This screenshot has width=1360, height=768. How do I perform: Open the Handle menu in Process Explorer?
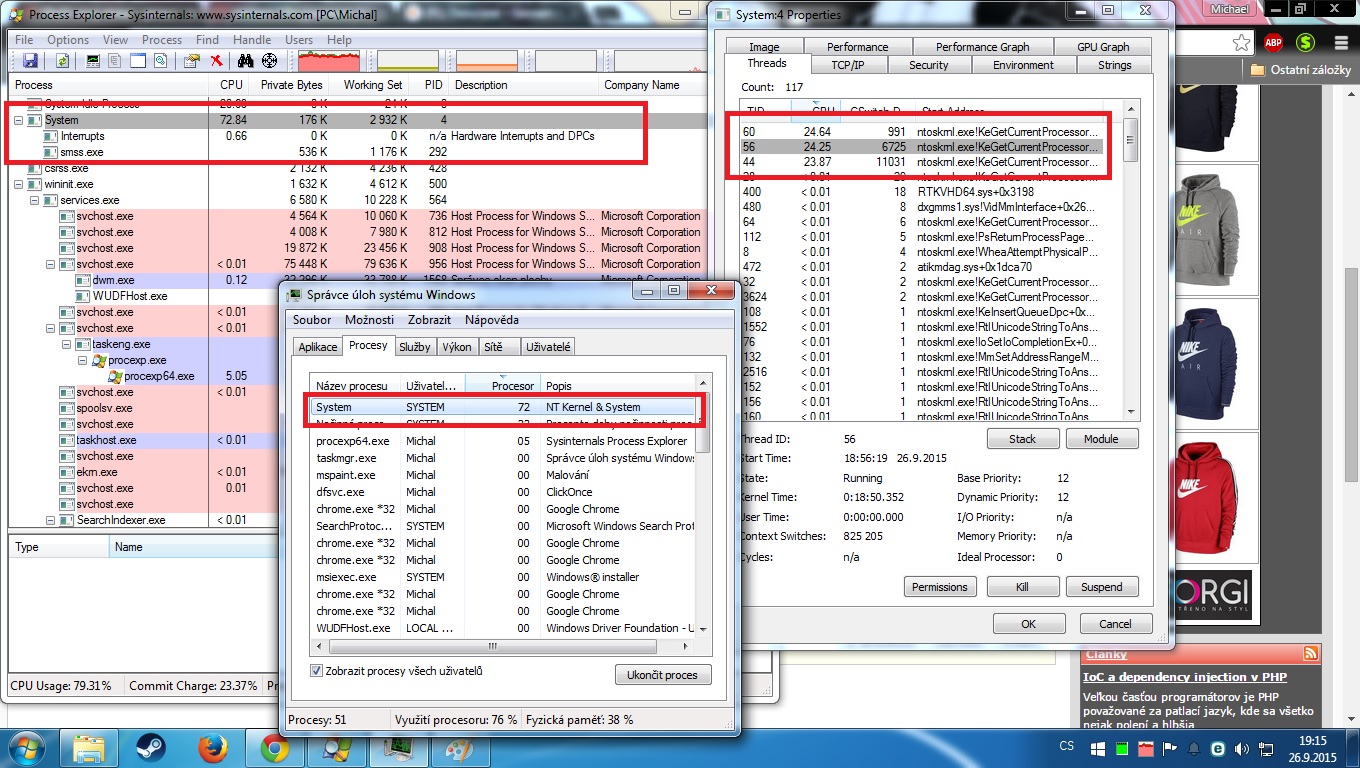coord(252,40)
